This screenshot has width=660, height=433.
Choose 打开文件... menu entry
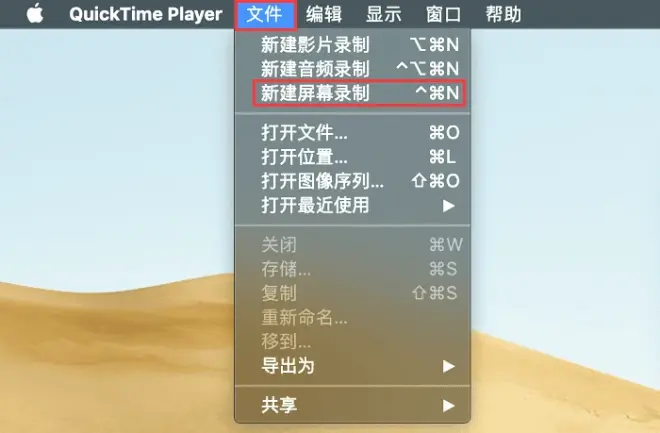coord(352,133)
